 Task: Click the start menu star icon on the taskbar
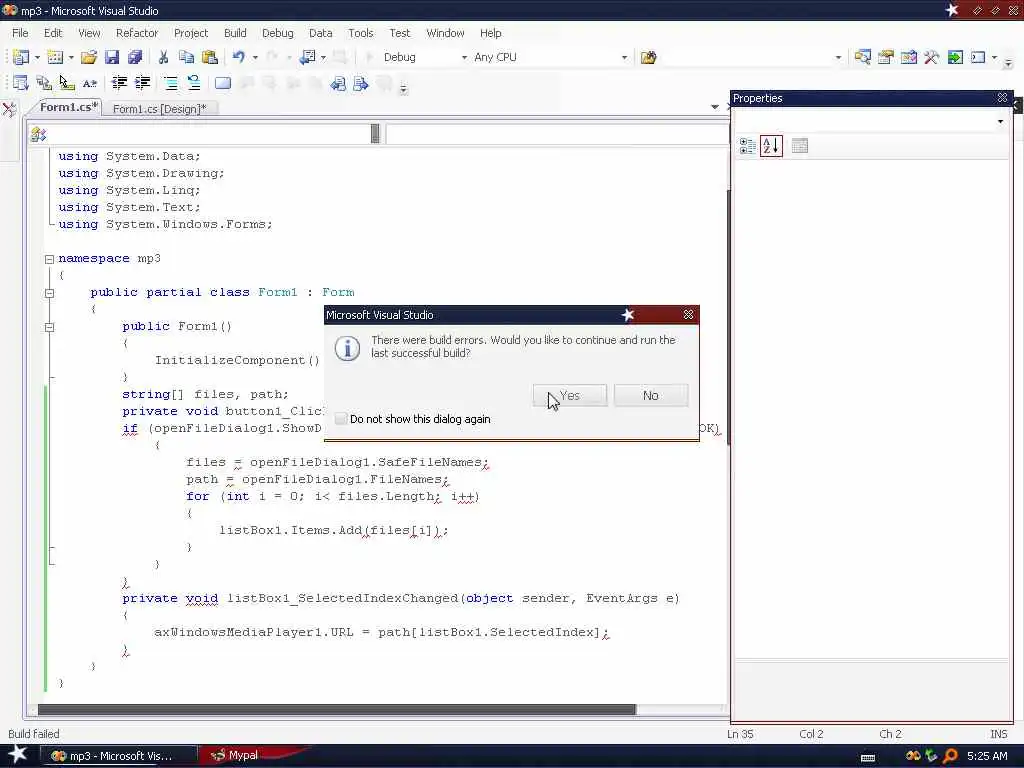[x=18, y=754]
